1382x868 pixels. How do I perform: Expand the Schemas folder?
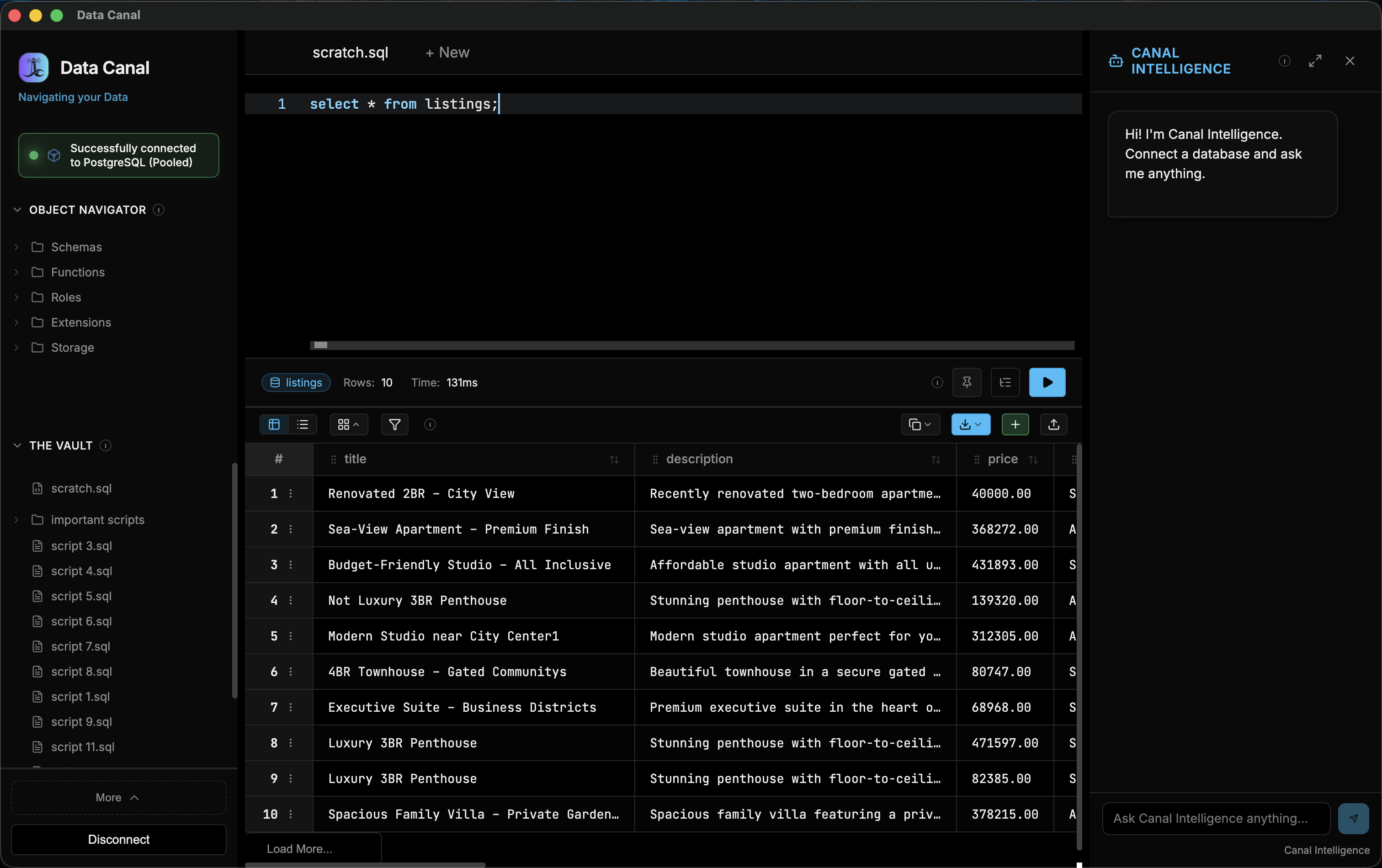[16, 247]
